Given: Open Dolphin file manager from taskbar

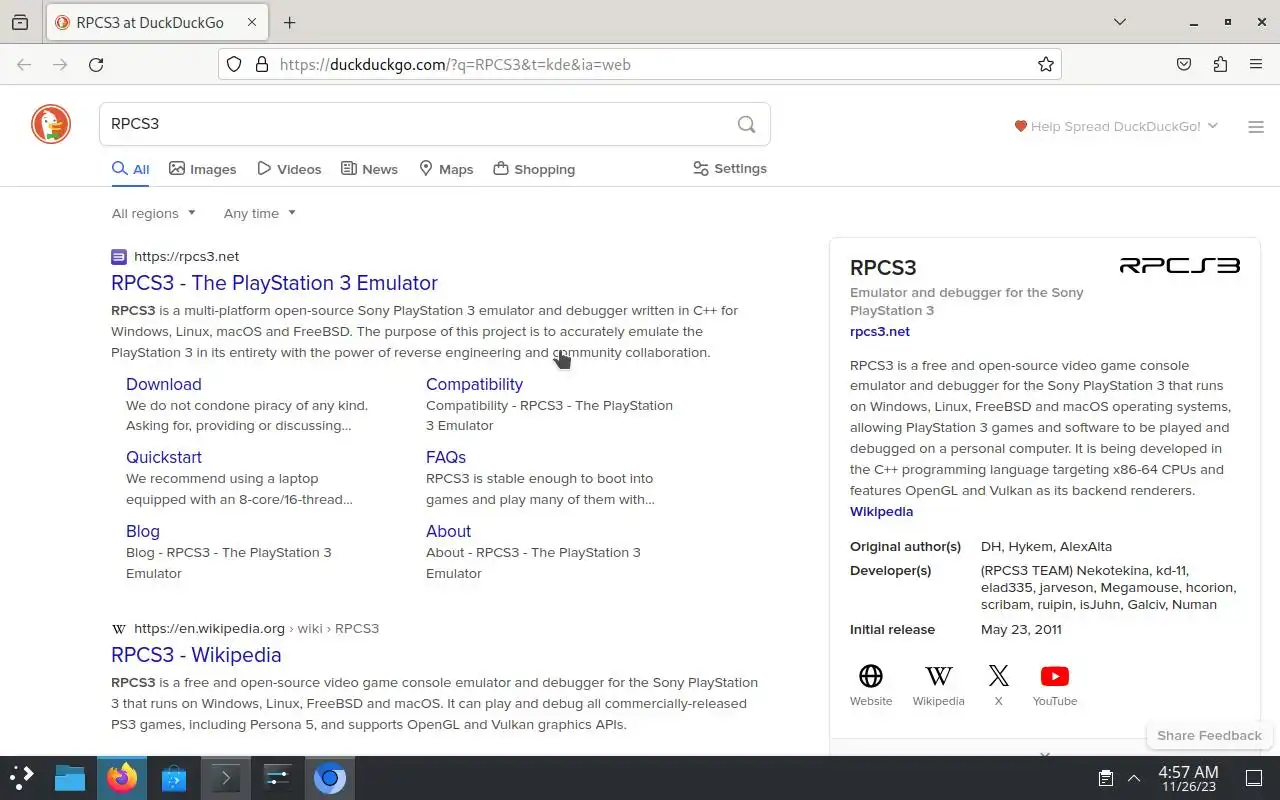Looking at the screenshot, I should [x=70, y=778].
